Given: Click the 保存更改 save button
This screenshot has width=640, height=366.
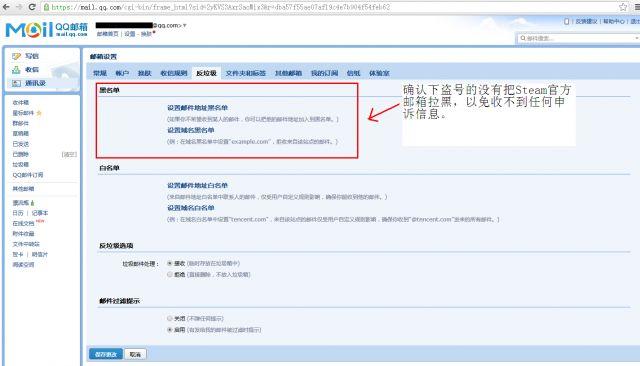Looking at the screenshot, I should tap(106, 354).
